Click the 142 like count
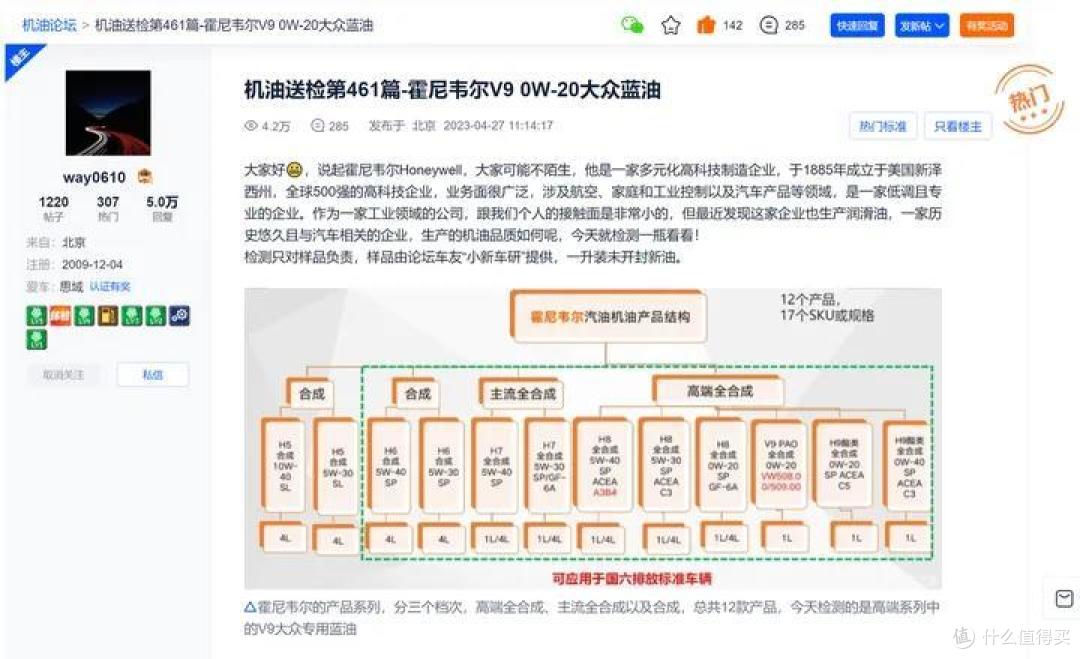The image size is (1080, 659). coord(733,25)
